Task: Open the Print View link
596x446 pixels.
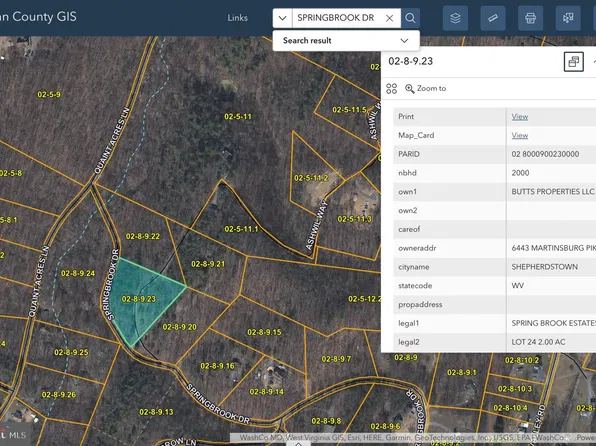Action: [520, 117]
